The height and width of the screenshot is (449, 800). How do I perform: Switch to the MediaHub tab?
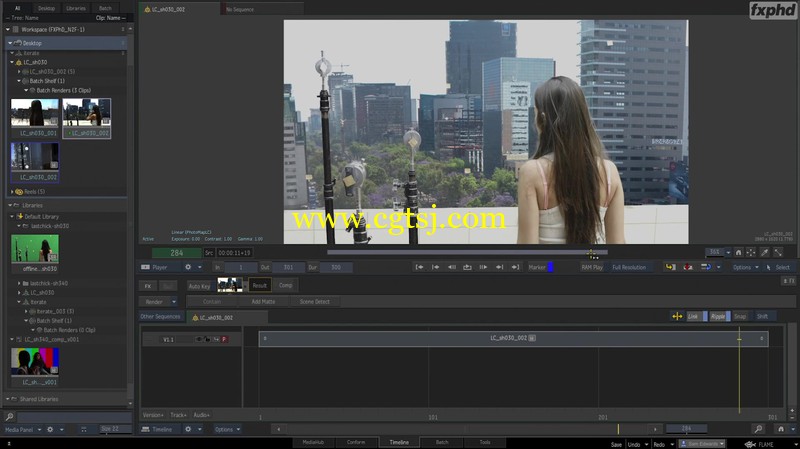(x=313, y=442)
